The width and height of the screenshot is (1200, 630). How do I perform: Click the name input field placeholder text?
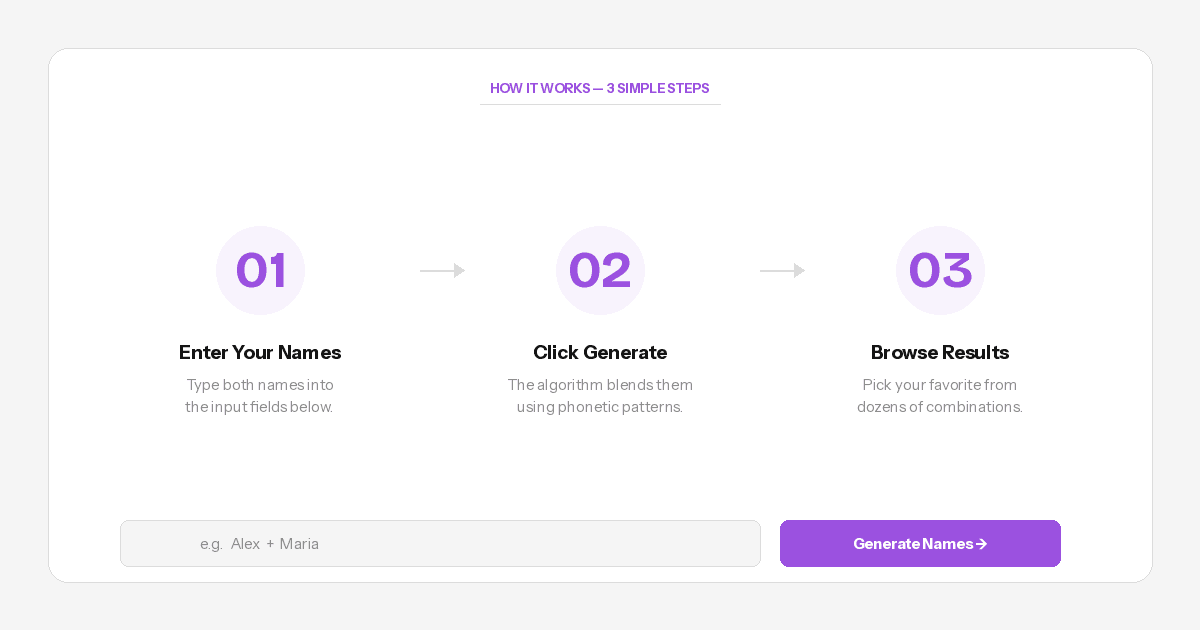coord(260,544)
